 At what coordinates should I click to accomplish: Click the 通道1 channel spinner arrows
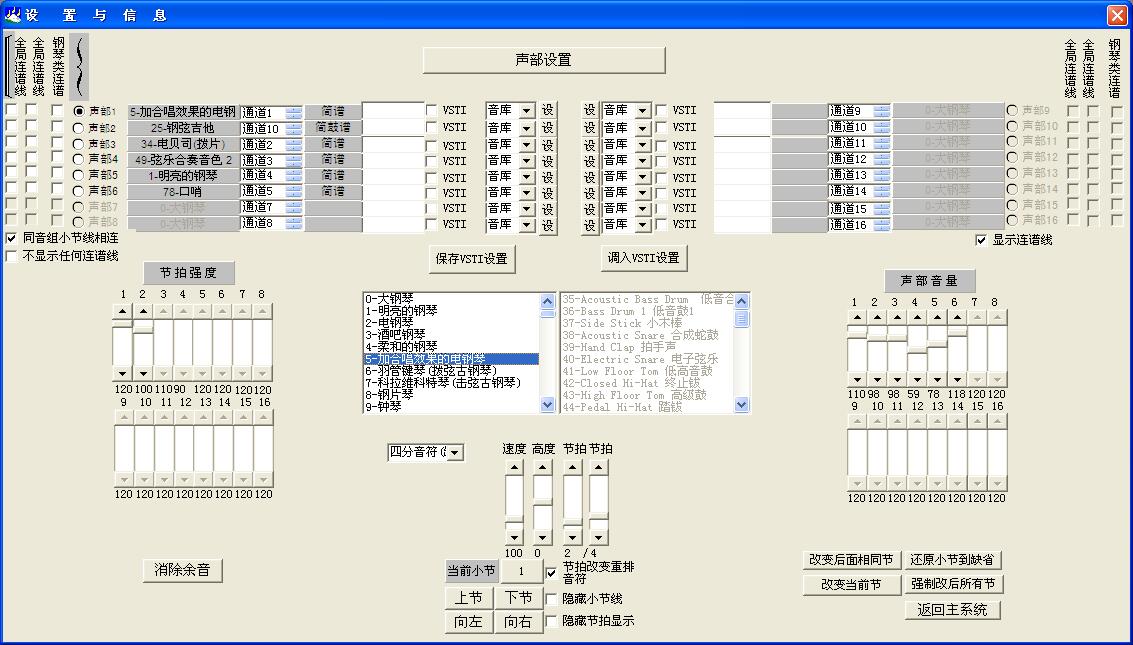point(293,113)
